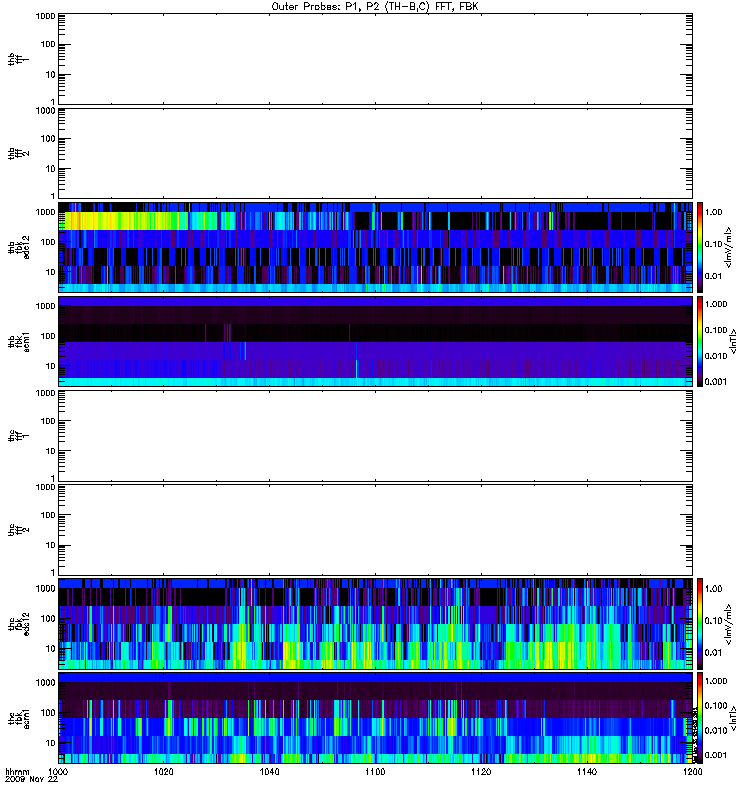750x800 pixels.
Task: Click the '10' y-tick of thb fff 2
Action: click(x=51, y=169)
